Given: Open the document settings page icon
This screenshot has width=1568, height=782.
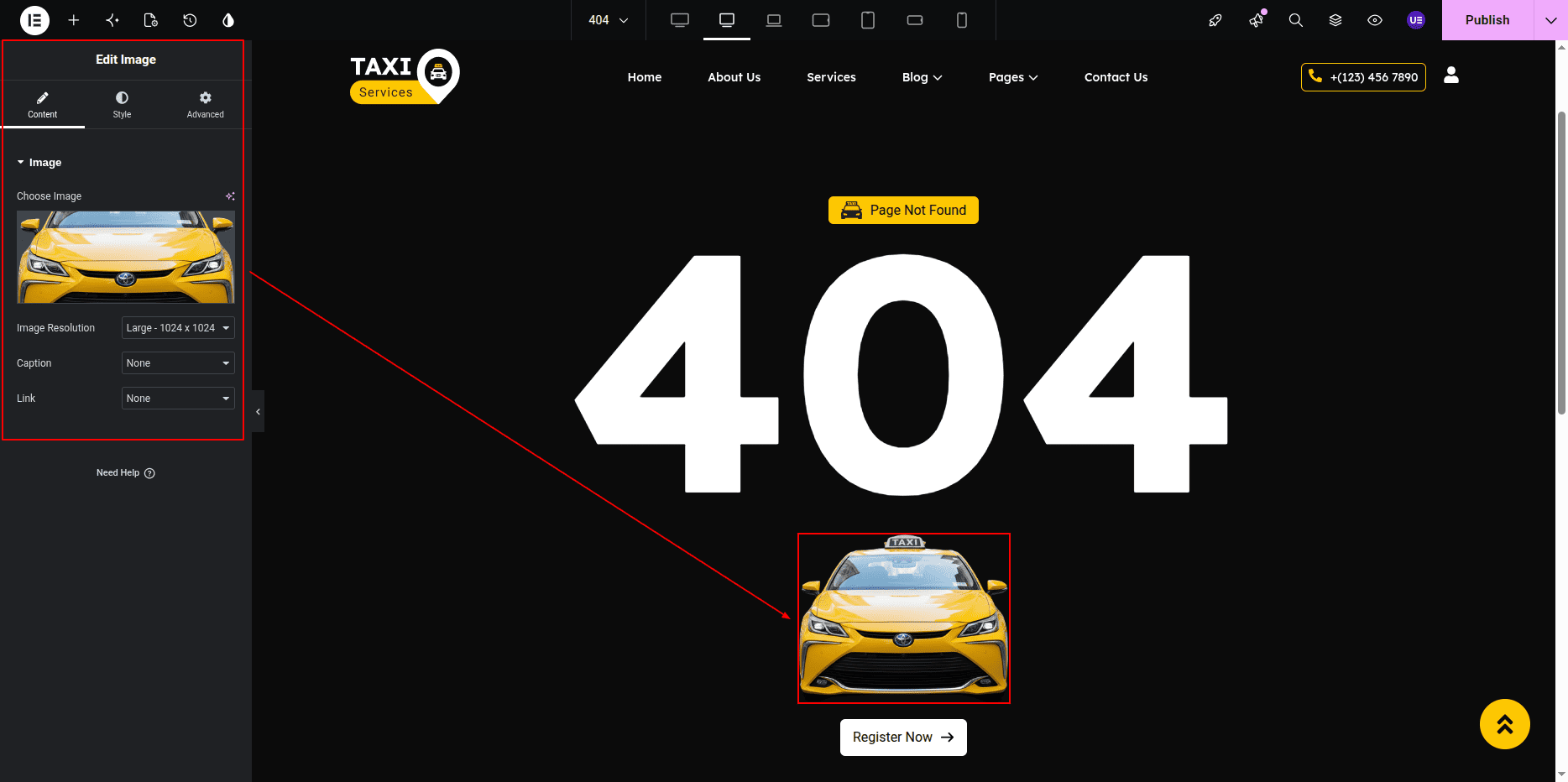Looking at the screenshot, I should click(x=151, y=20).
